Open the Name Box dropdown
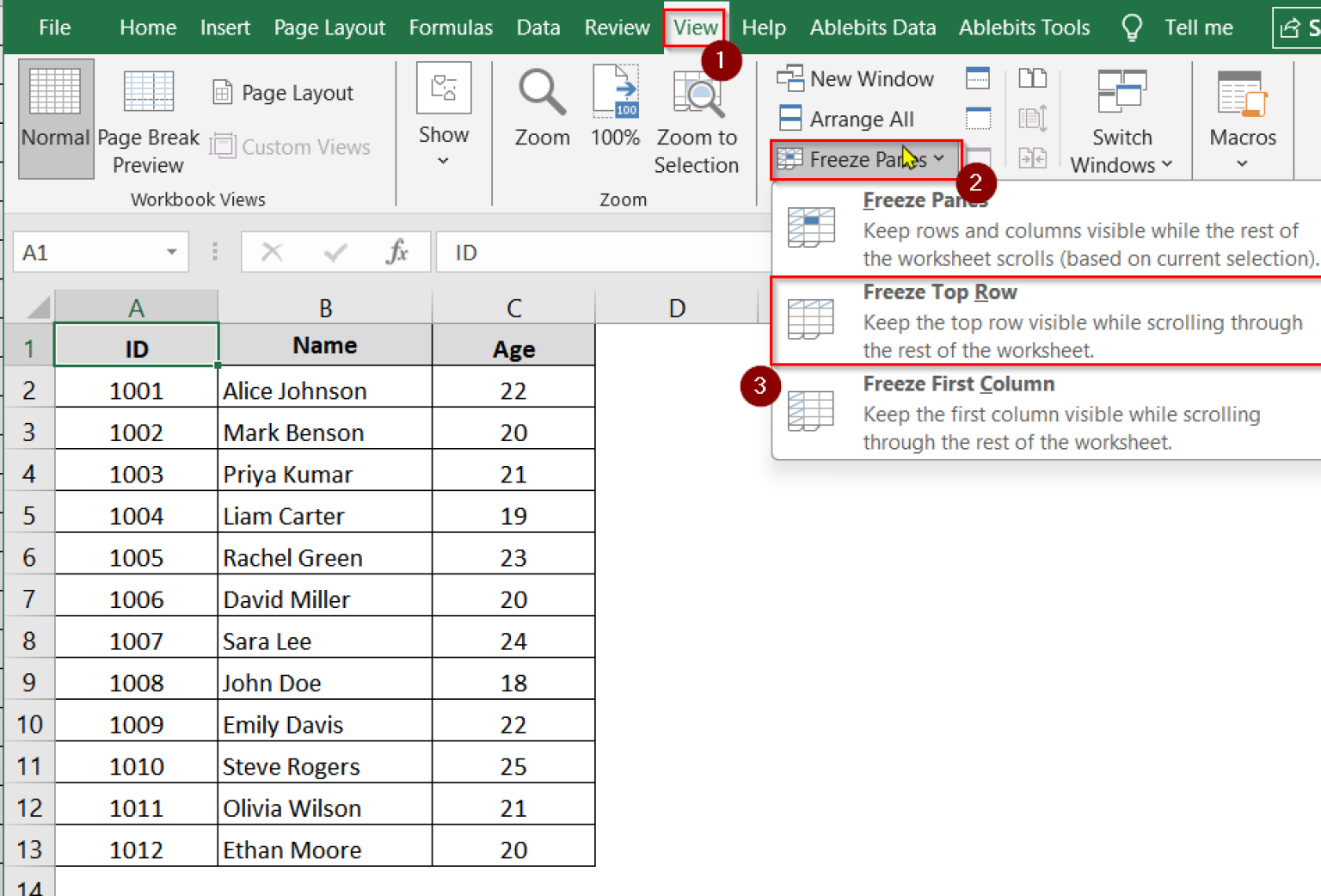Viewport: 1321px width, 896px height. pyautogui.click(x=169, y=251)
